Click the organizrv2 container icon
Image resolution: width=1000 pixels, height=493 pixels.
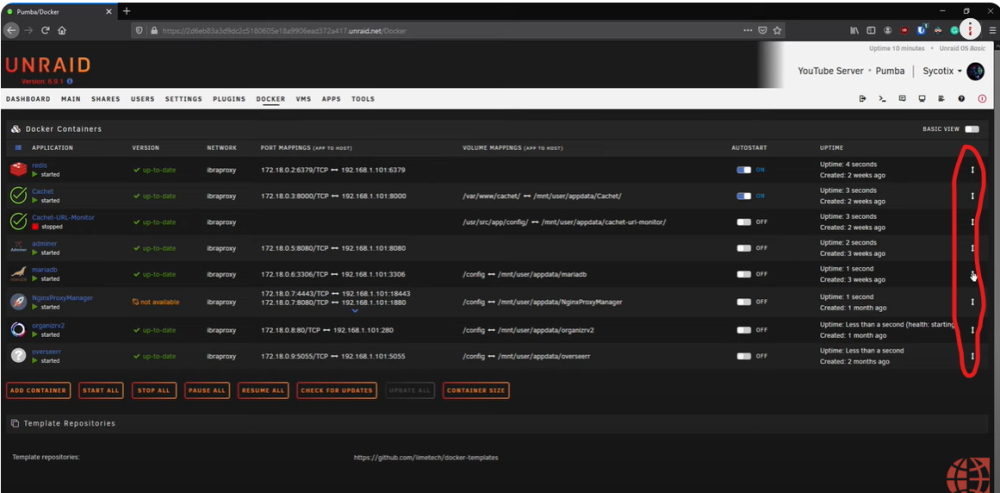coord(18,330)
